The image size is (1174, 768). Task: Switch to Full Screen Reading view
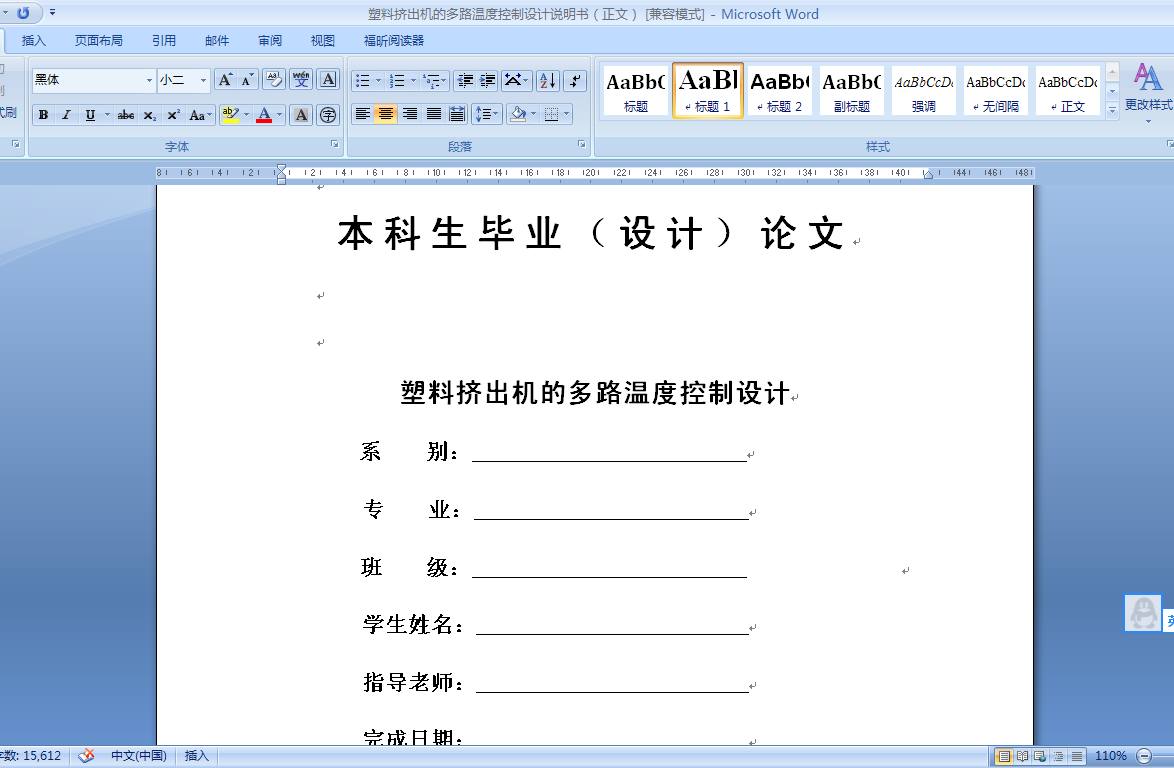[x=1022, y=756]
